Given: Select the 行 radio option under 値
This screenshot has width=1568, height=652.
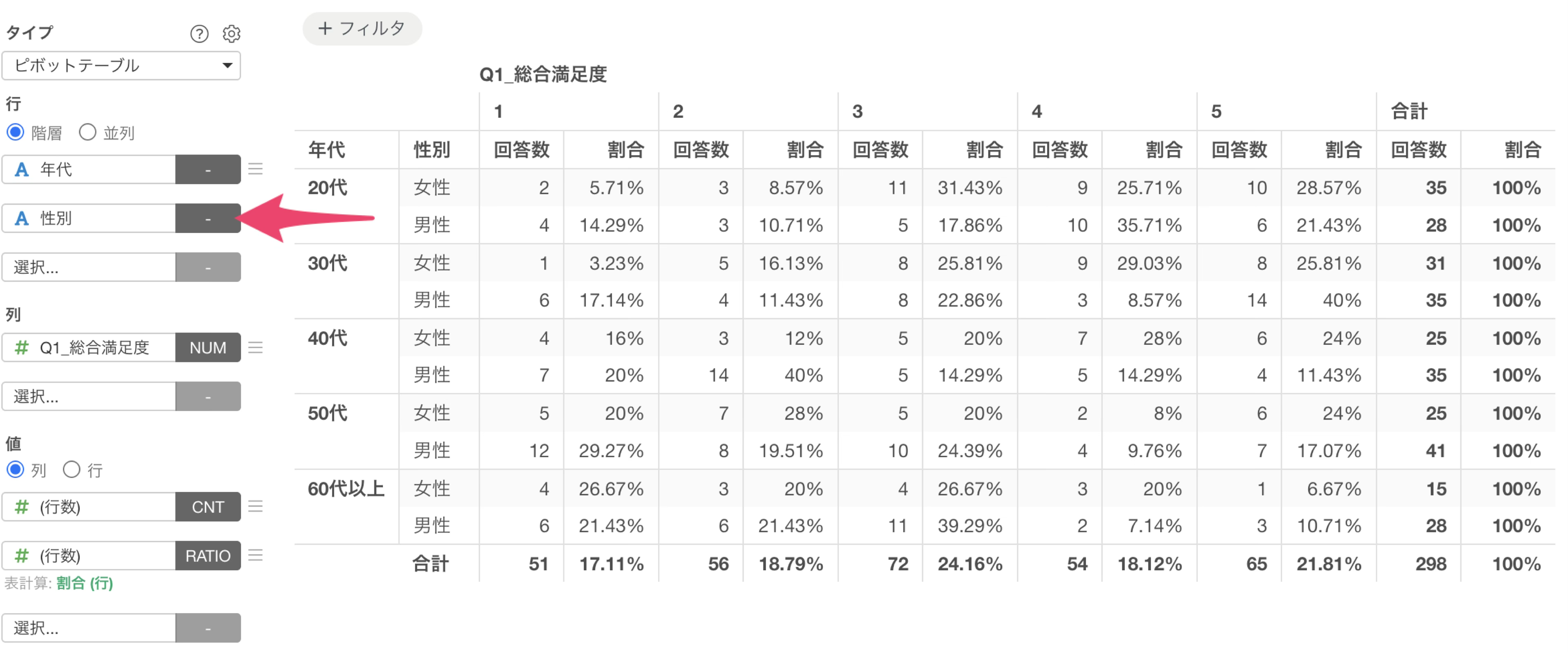Looking at the screenshot, I should pyautogui.click(x=72, y=469).
